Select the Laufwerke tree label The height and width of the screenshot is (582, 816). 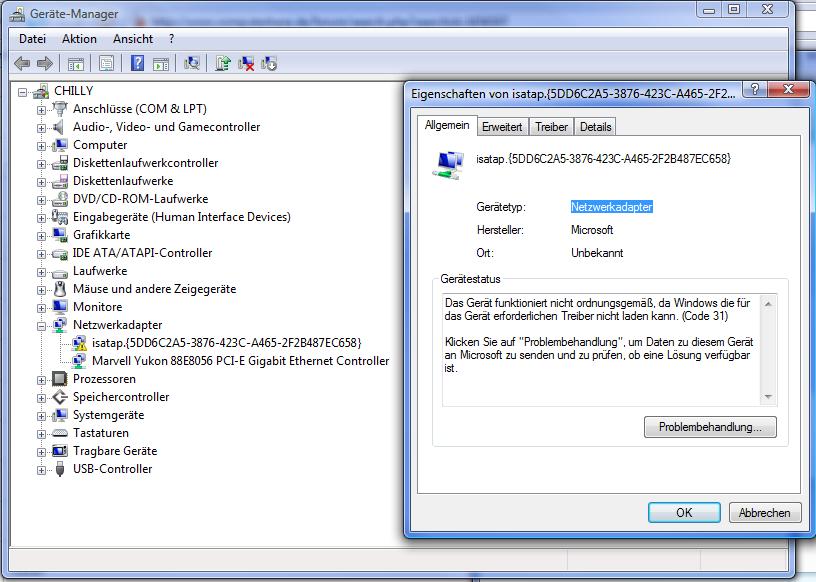[x=100, y=271]
